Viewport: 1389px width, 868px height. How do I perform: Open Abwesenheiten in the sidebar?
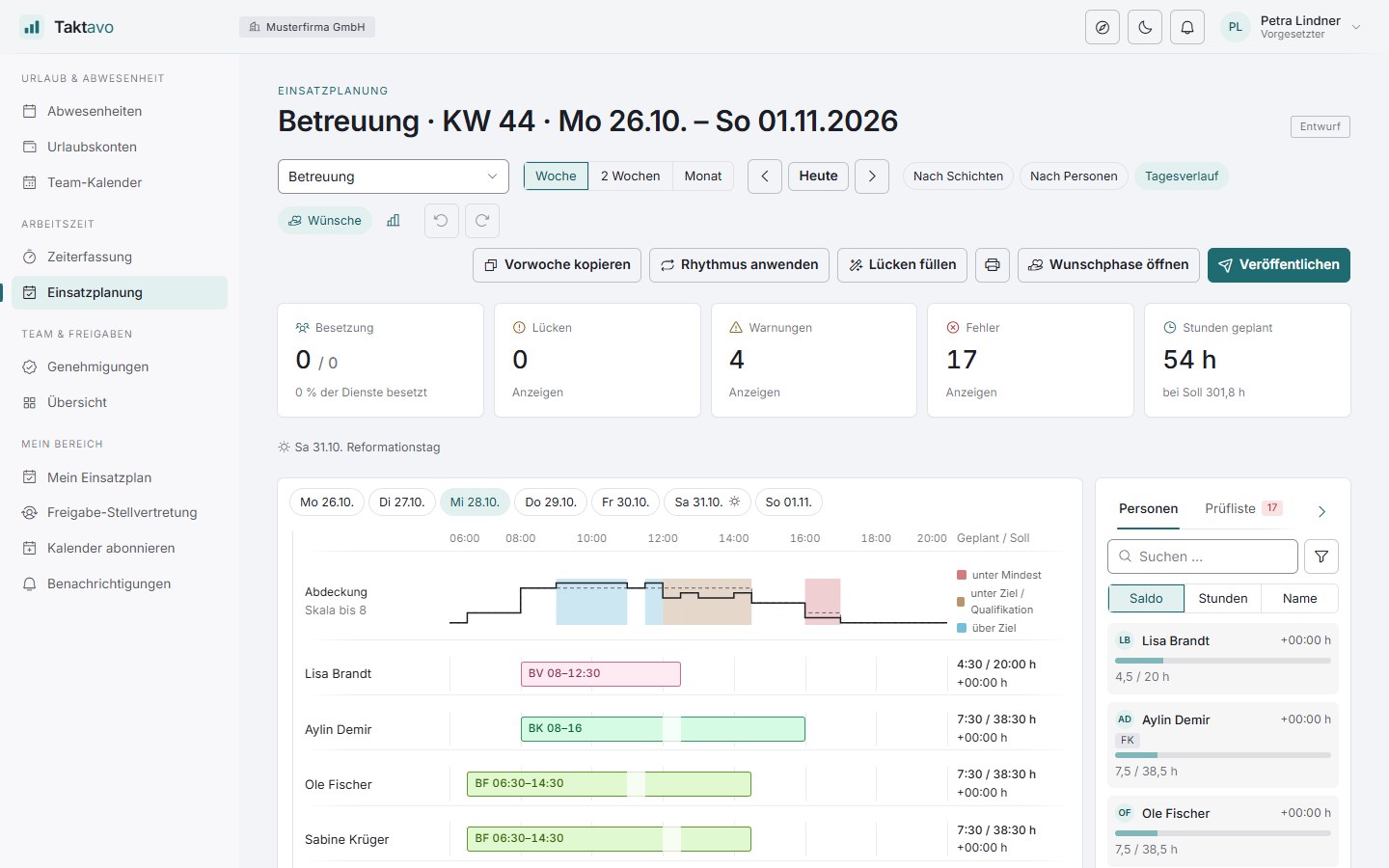pyautogui.click(x=120, y=112)
